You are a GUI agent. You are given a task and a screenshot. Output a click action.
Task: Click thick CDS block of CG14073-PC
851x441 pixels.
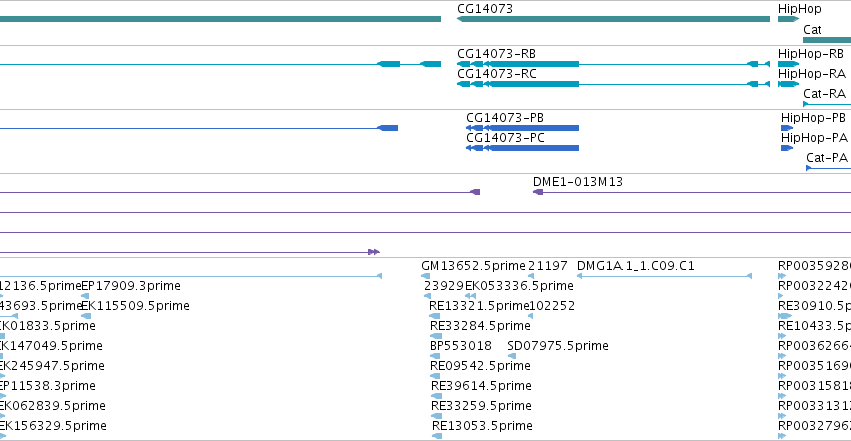click(532, 148)
